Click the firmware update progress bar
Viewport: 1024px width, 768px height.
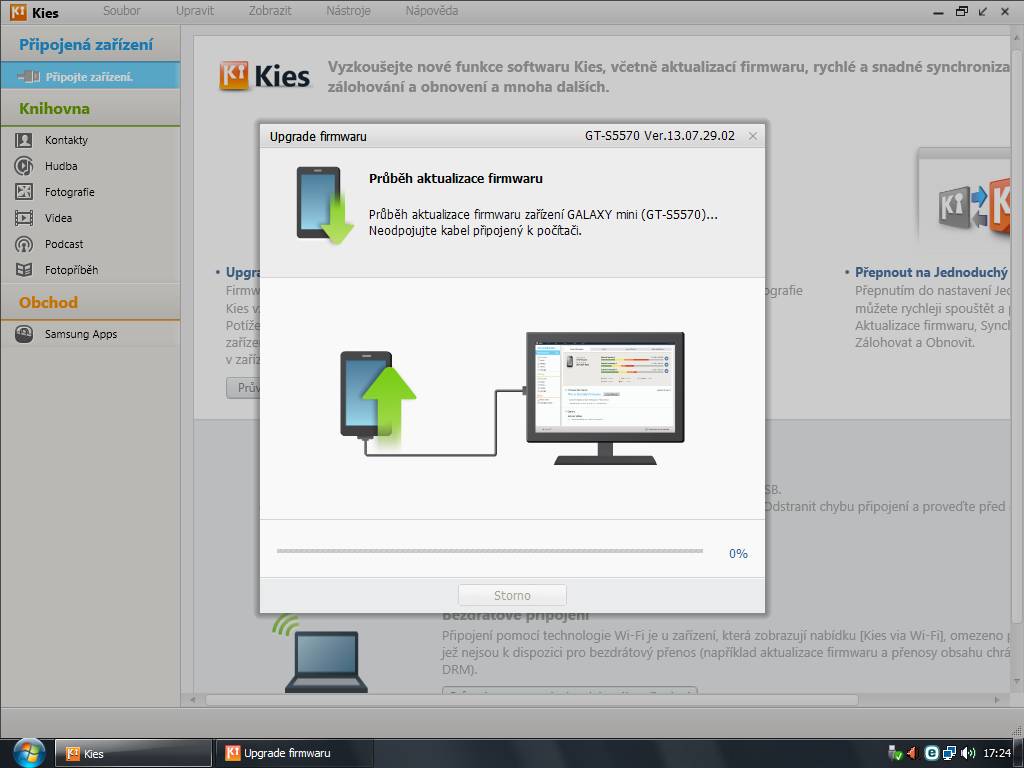(490, 551)
